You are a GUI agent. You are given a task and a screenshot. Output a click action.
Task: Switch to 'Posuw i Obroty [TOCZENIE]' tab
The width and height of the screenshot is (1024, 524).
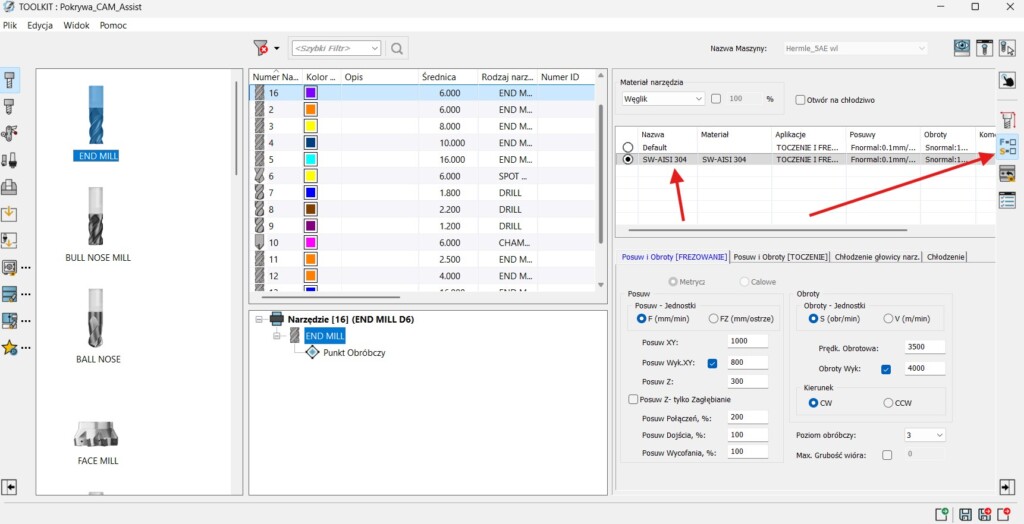point(780,257)
